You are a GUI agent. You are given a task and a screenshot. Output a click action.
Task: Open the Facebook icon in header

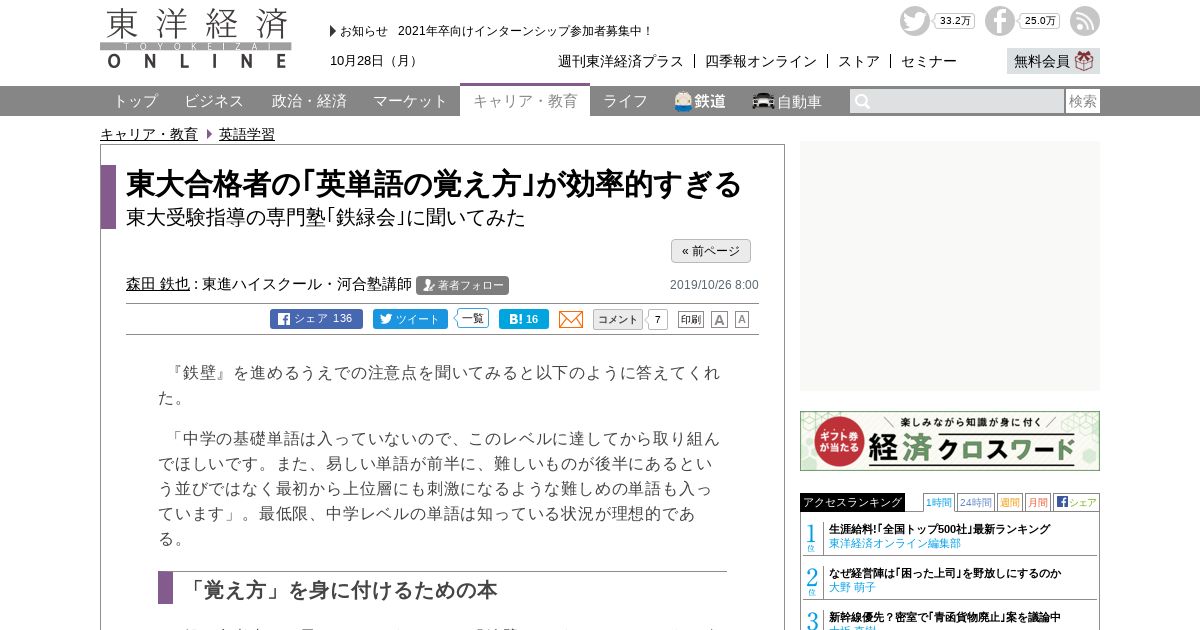click(999, 21)
